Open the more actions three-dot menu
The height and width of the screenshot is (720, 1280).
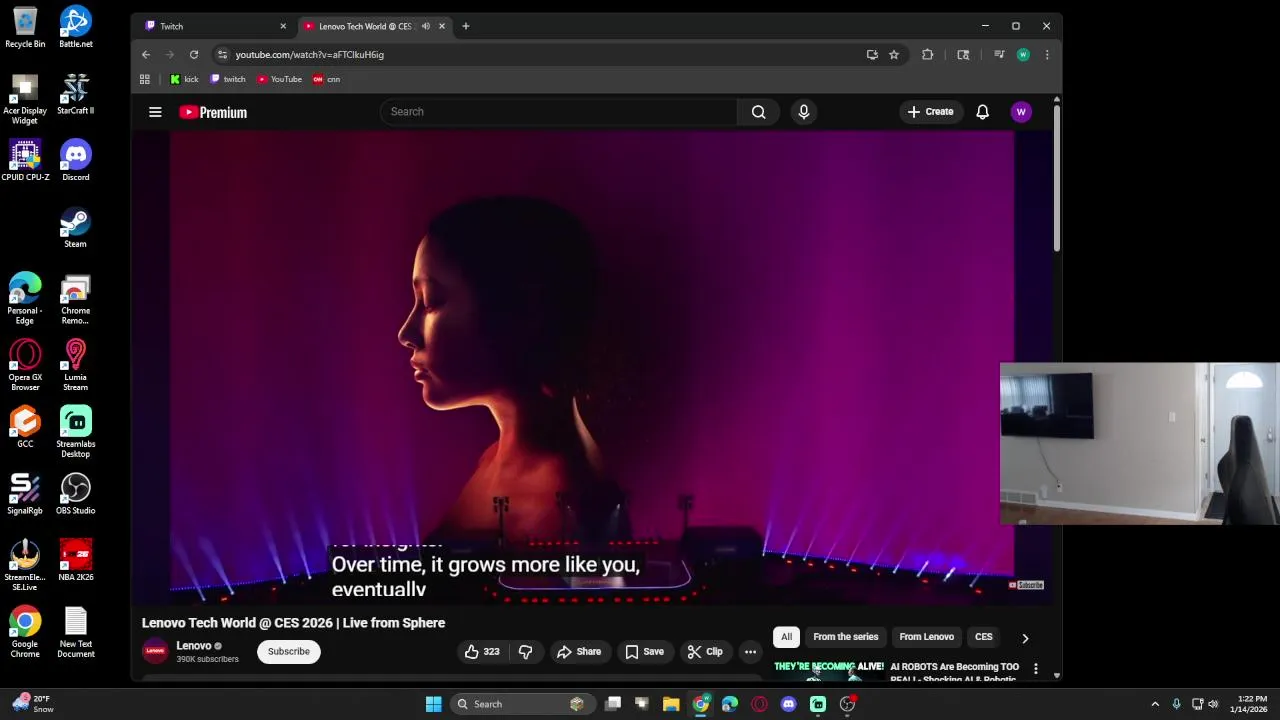tap(750, 652)
